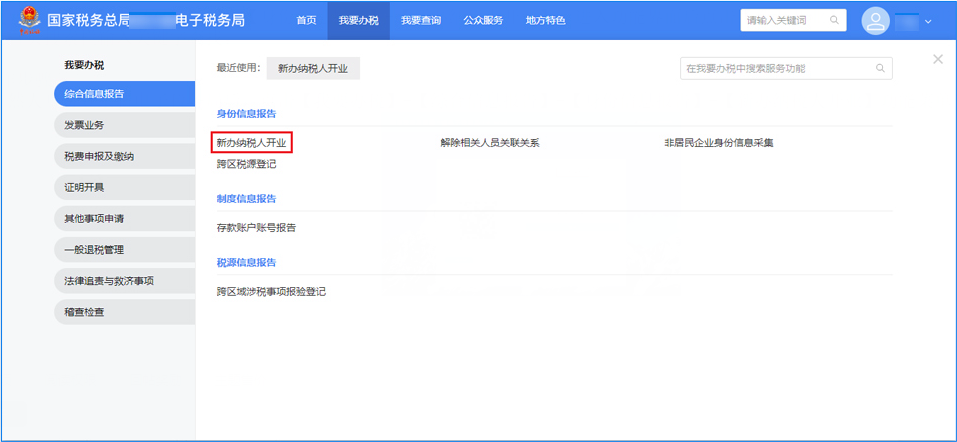957x442 pixels.
Task: Open the 首页 tab
Action: pos(307,20)
